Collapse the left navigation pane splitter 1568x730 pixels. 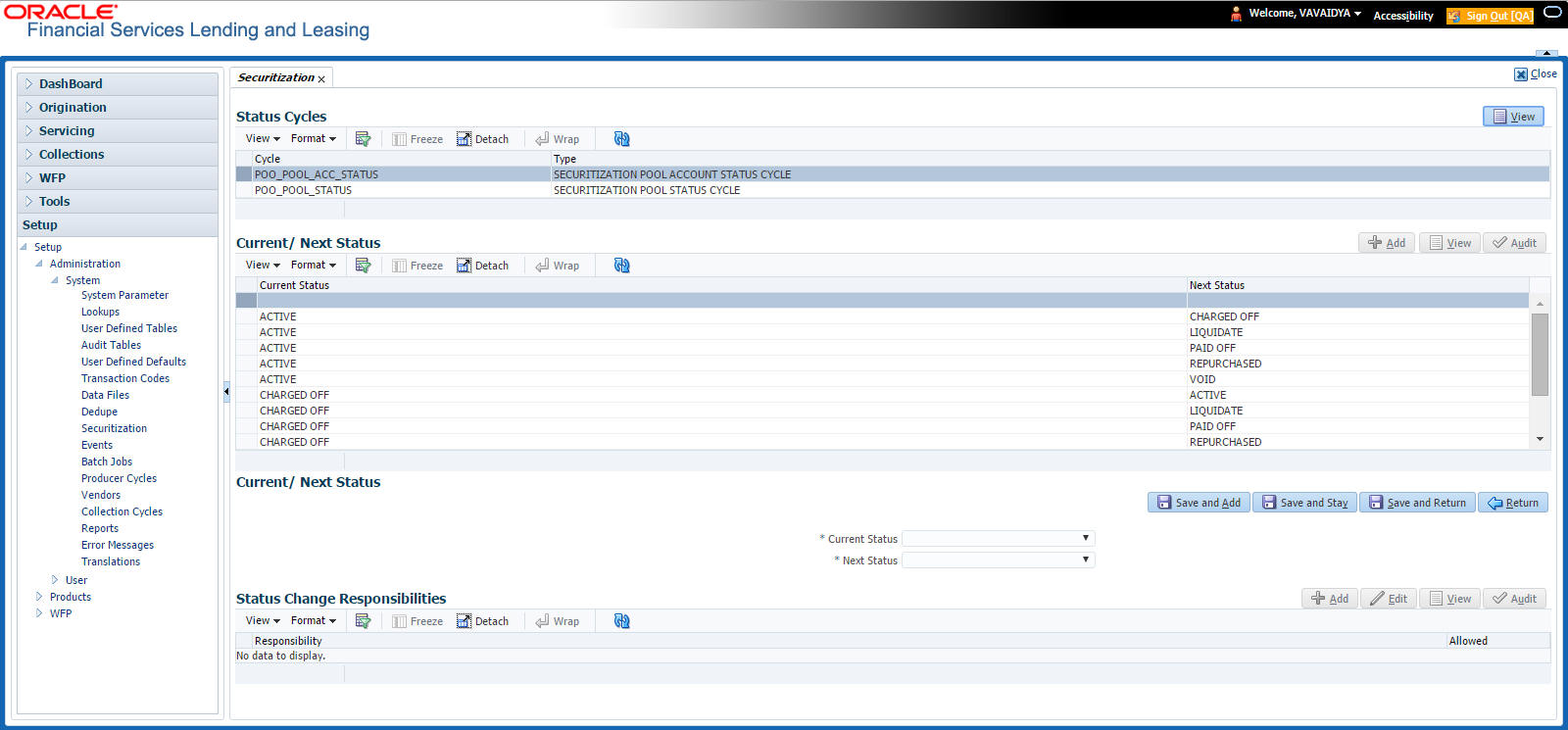[x=226, y=391]
